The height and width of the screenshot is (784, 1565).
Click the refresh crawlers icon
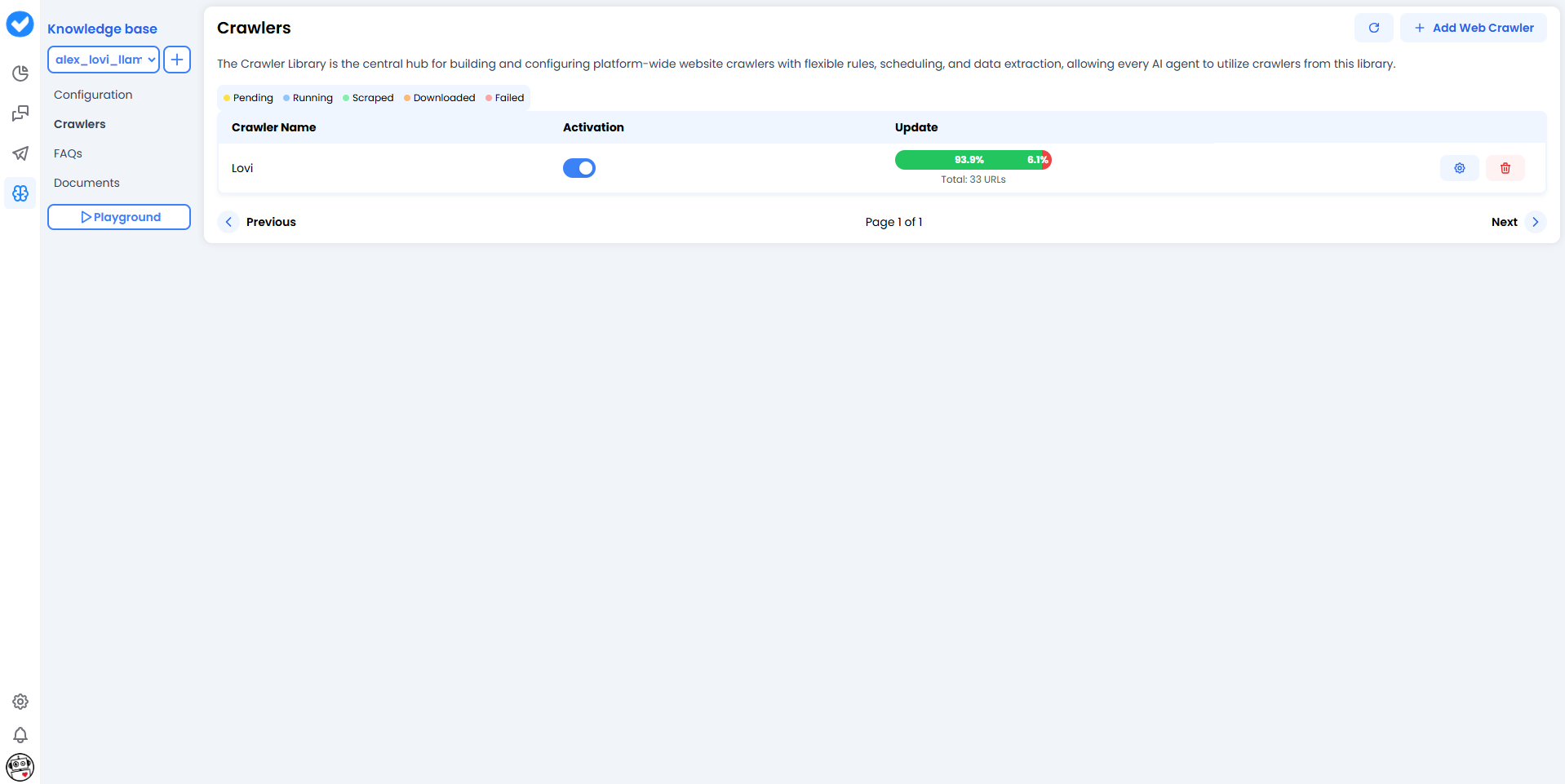[1374, 27]
